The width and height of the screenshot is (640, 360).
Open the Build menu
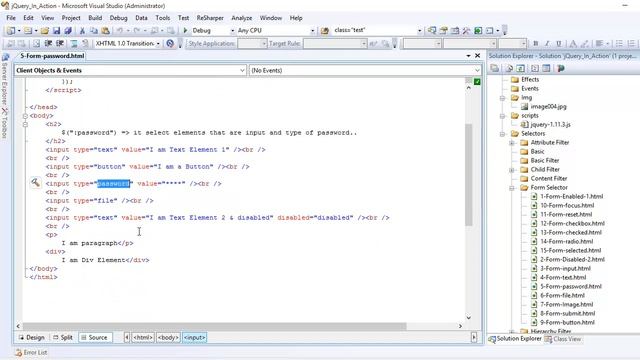[x=95, y=18]
